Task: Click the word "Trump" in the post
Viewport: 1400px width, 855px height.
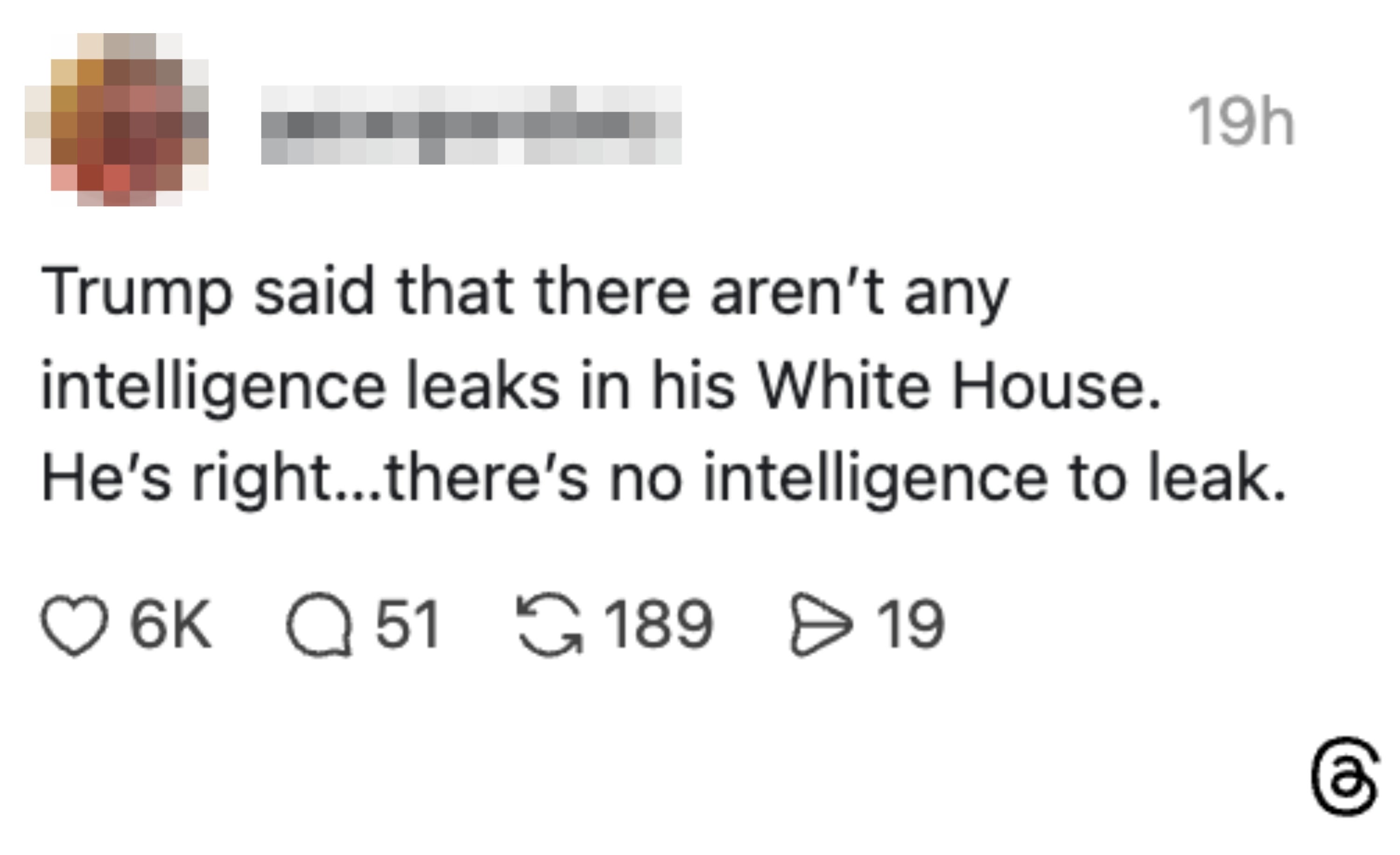Action: (136, 293)
